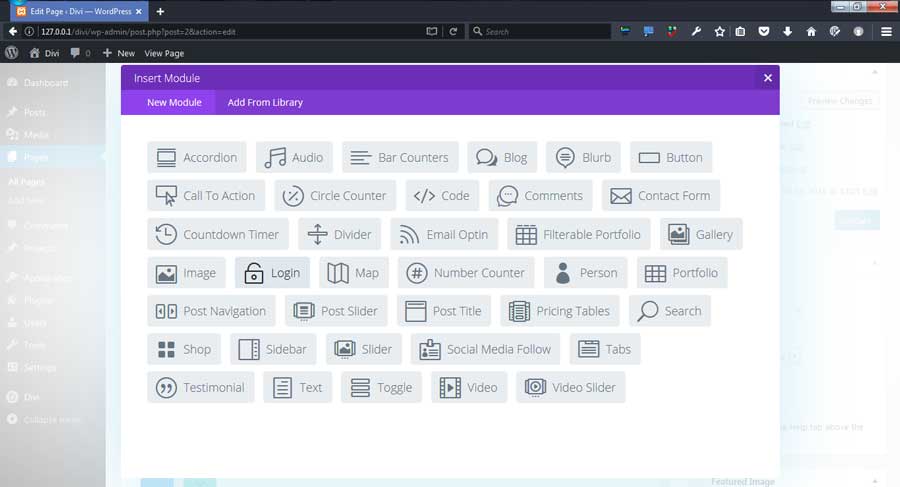Add the Button module
Screen dimensions: 900x487
tap(671, 157)
